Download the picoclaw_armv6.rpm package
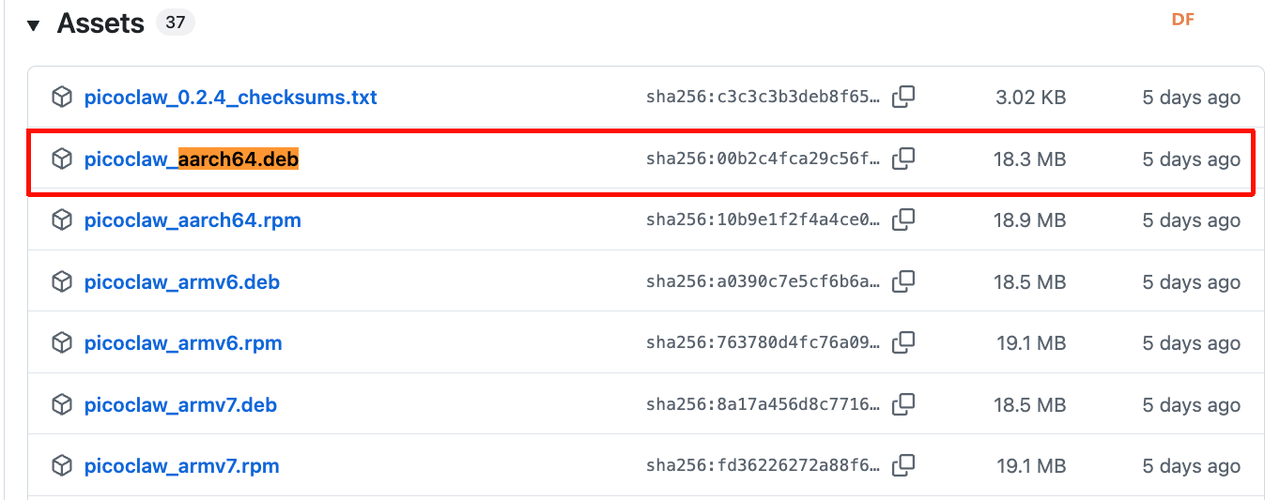The height and width of the screenshot is (500, 1280). [x=183, y=343]
